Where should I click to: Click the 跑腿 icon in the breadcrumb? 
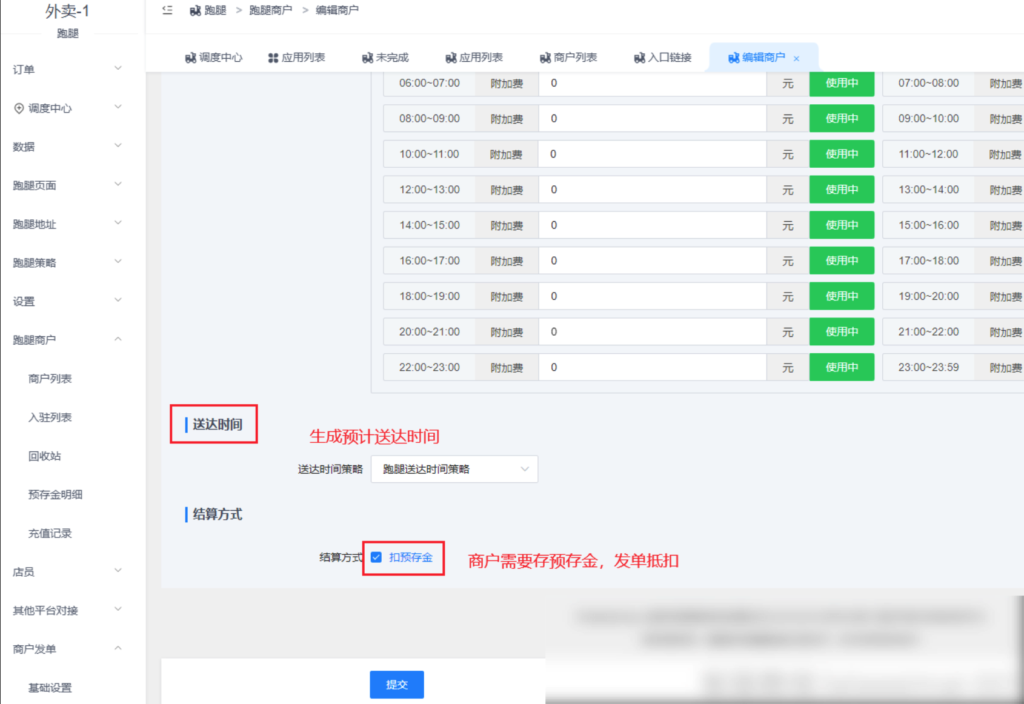point(193,10)
